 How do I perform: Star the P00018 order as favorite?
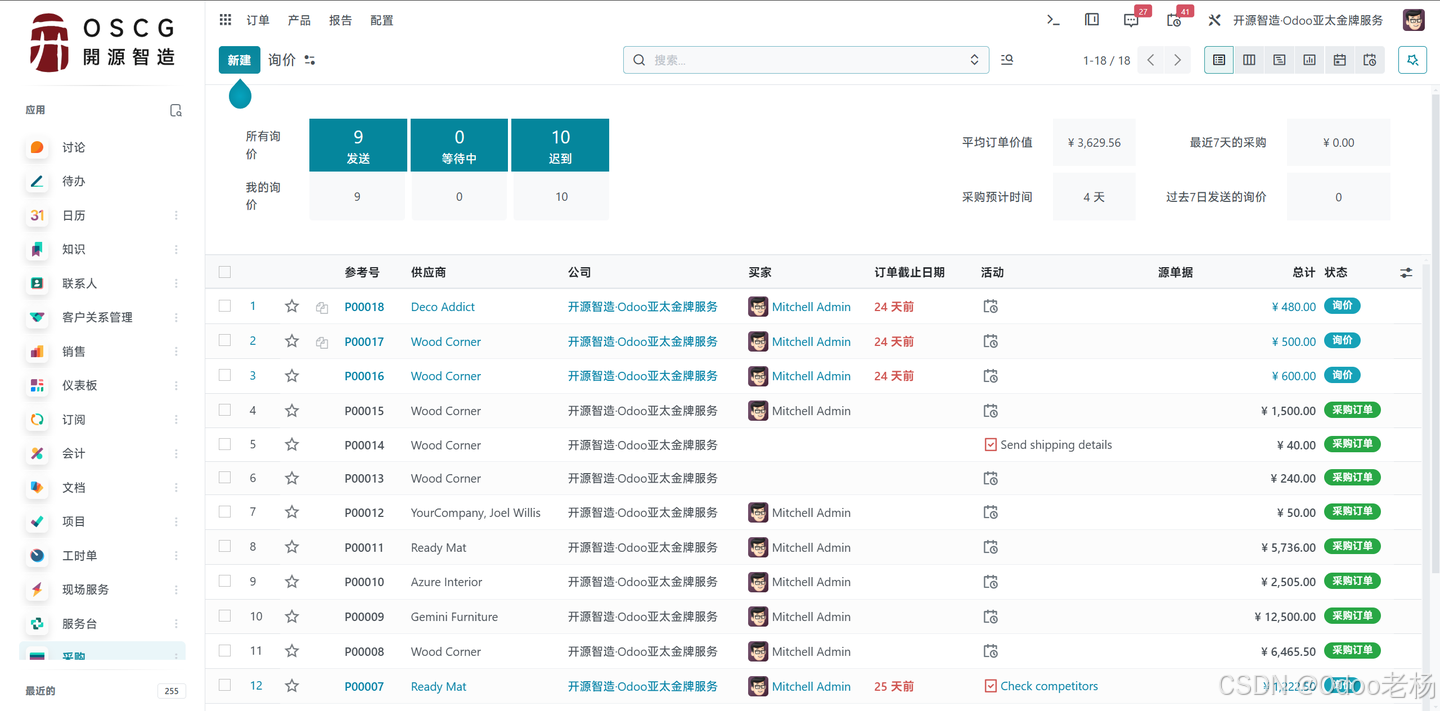(x=292, y=306)
